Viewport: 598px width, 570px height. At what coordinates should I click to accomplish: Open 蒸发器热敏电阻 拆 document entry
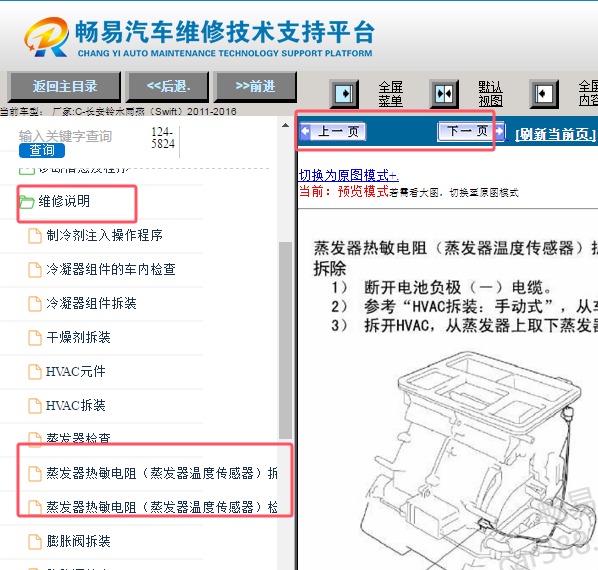point(162,473)
